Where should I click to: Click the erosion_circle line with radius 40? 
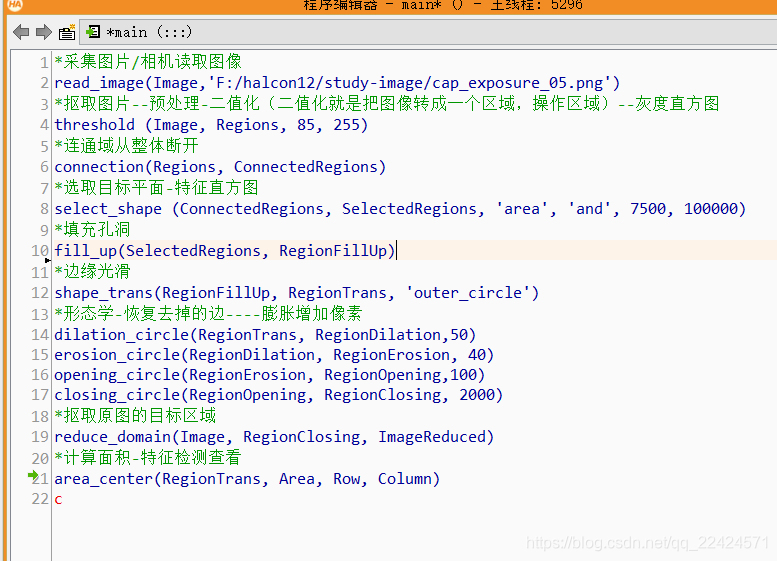(274, 355)
